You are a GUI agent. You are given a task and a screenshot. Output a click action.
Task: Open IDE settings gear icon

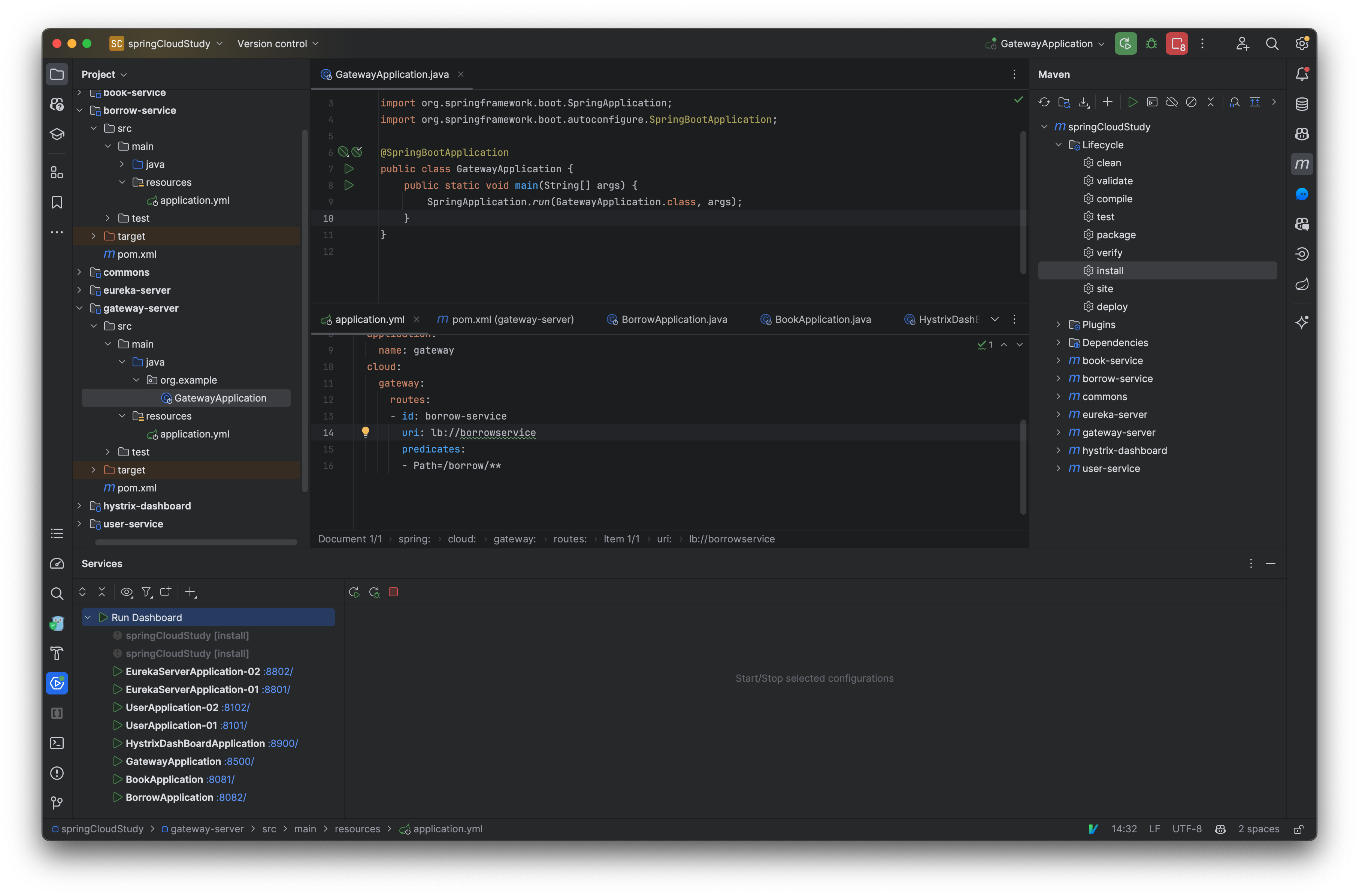point(1301,44)
